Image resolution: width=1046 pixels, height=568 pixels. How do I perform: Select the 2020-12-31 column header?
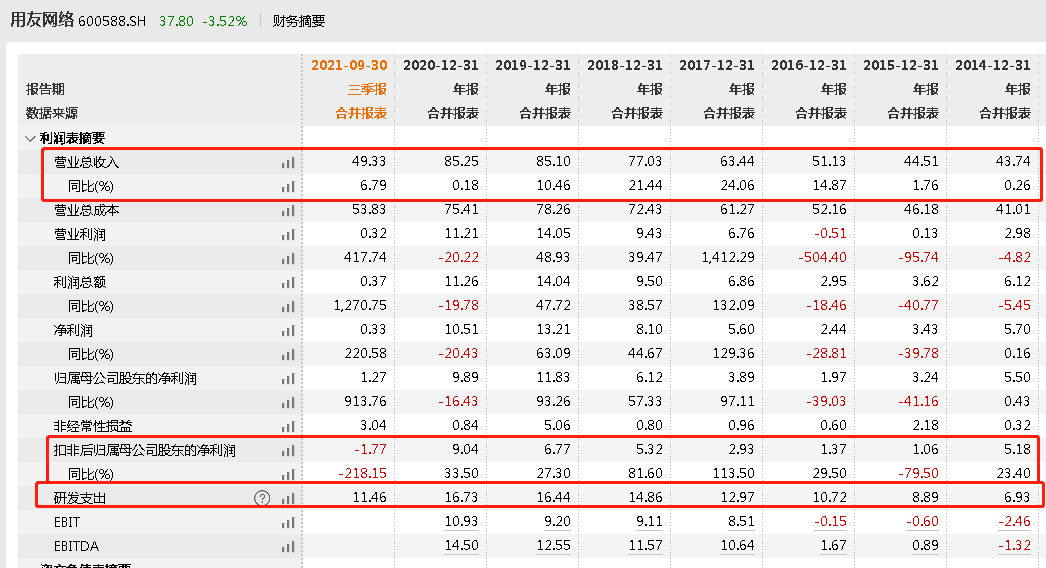(441, 65)
